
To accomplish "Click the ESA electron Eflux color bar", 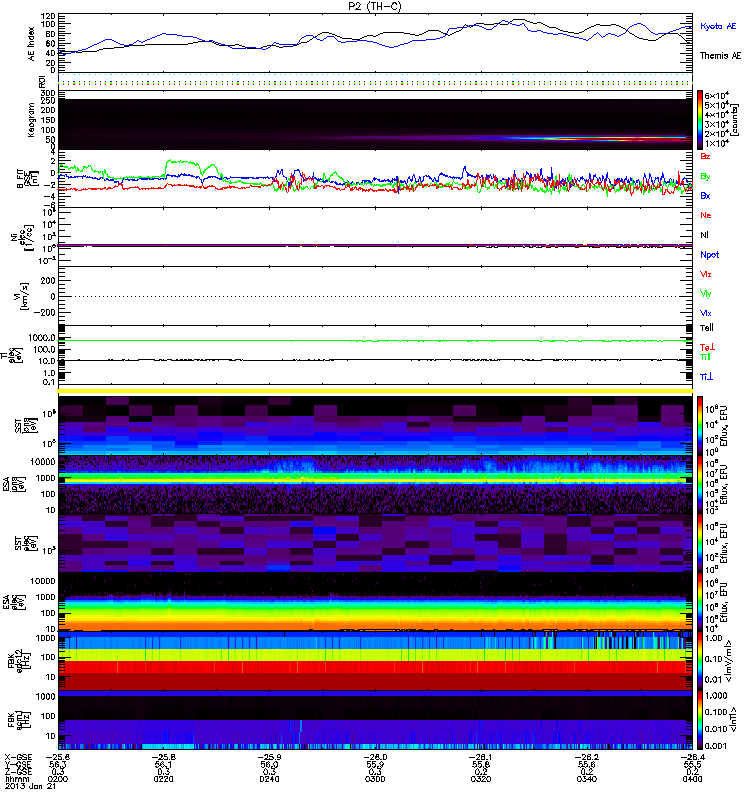I will [x=700, y=601].
